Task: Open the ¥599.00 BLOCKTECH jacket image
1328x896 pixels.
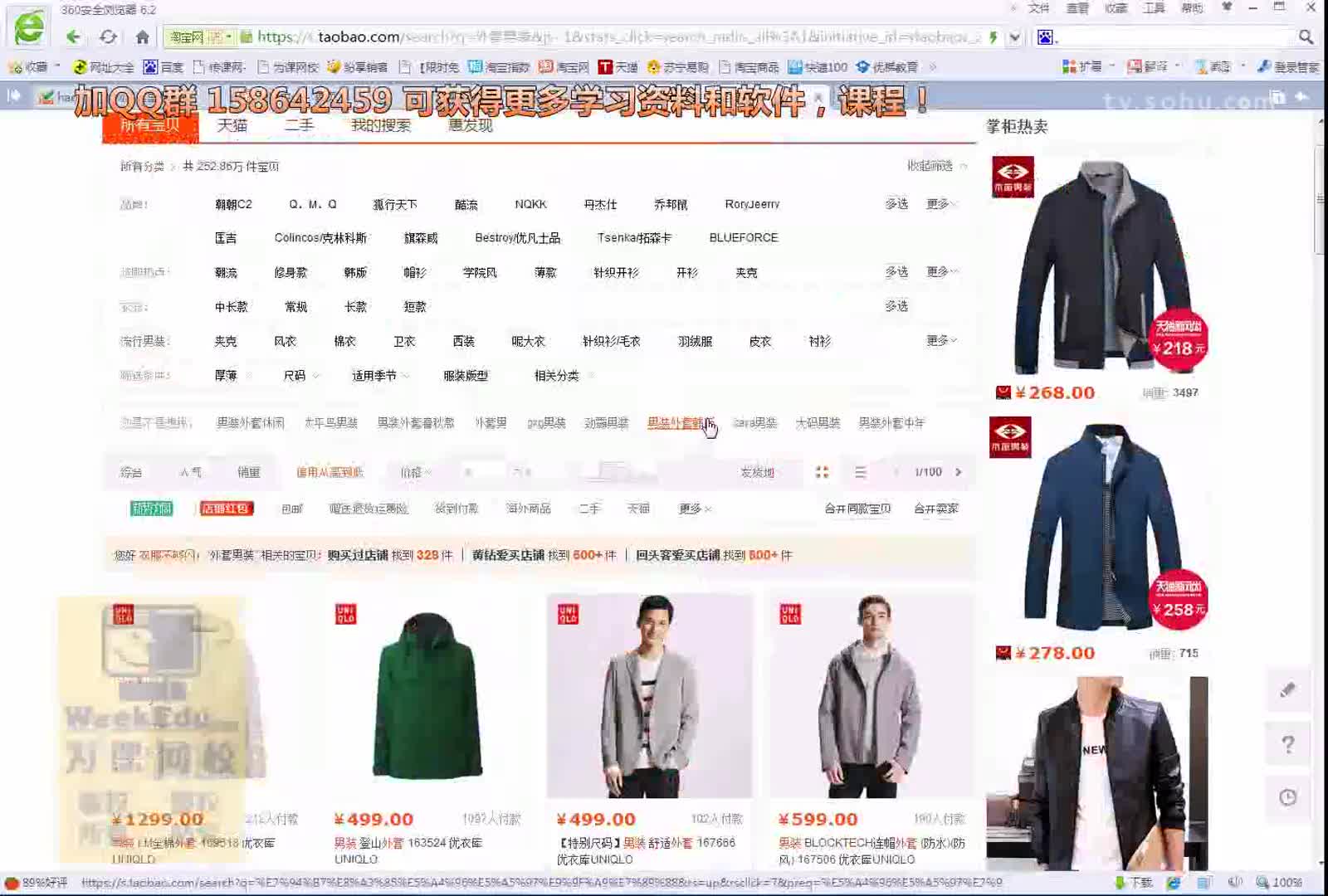Action: pos(871,697)
